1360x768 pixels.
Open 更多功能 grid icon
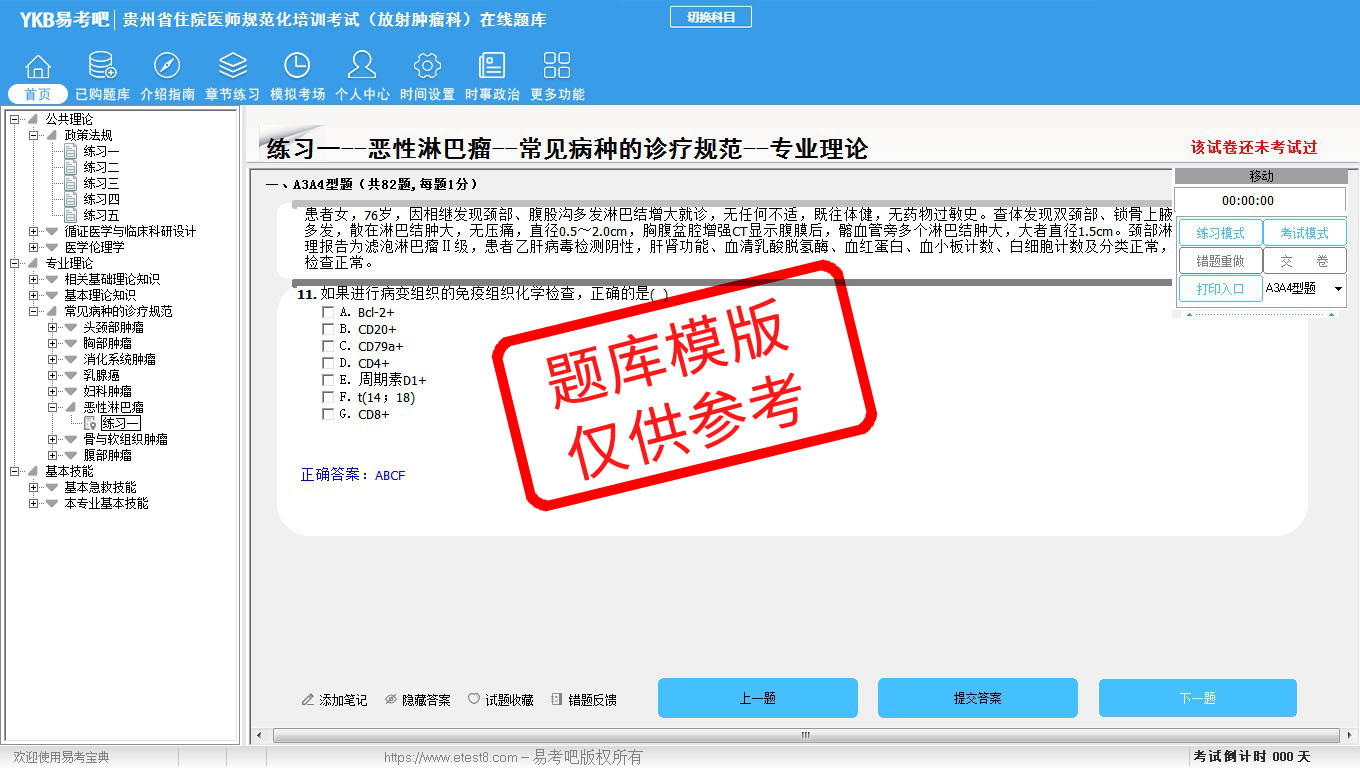[556, 67]
